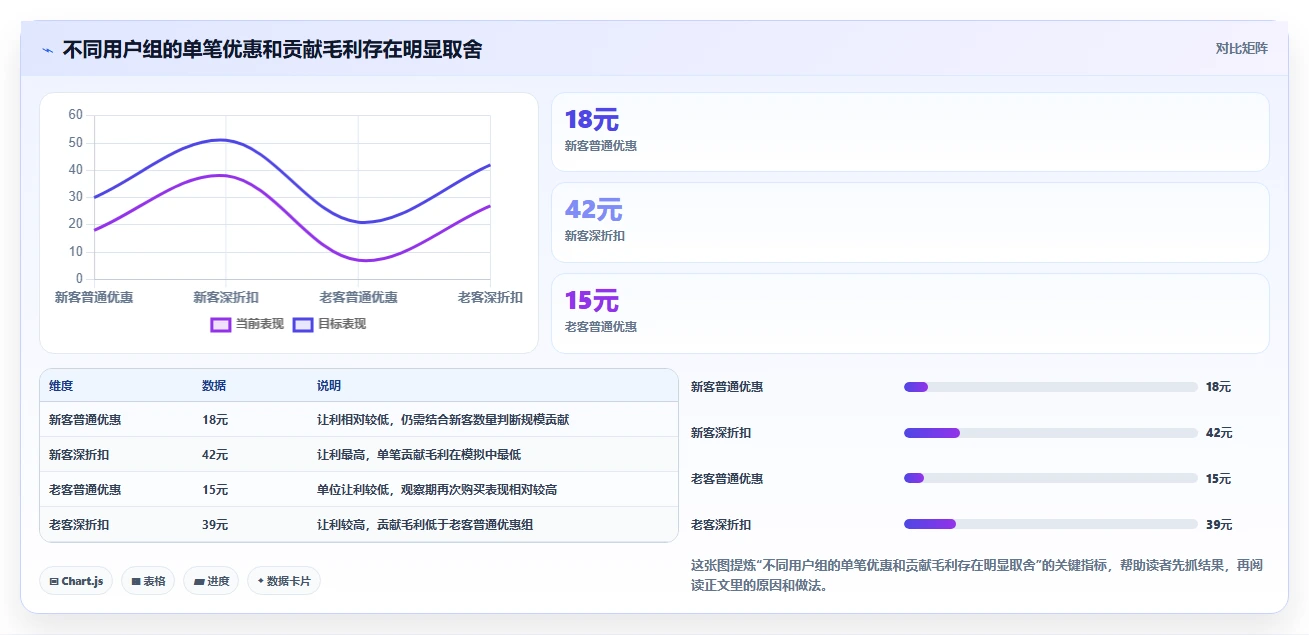Viewport: 1309px width, 635px height.
Task: Select the 数据卡片 tag chip
Action: pos(284,581)
